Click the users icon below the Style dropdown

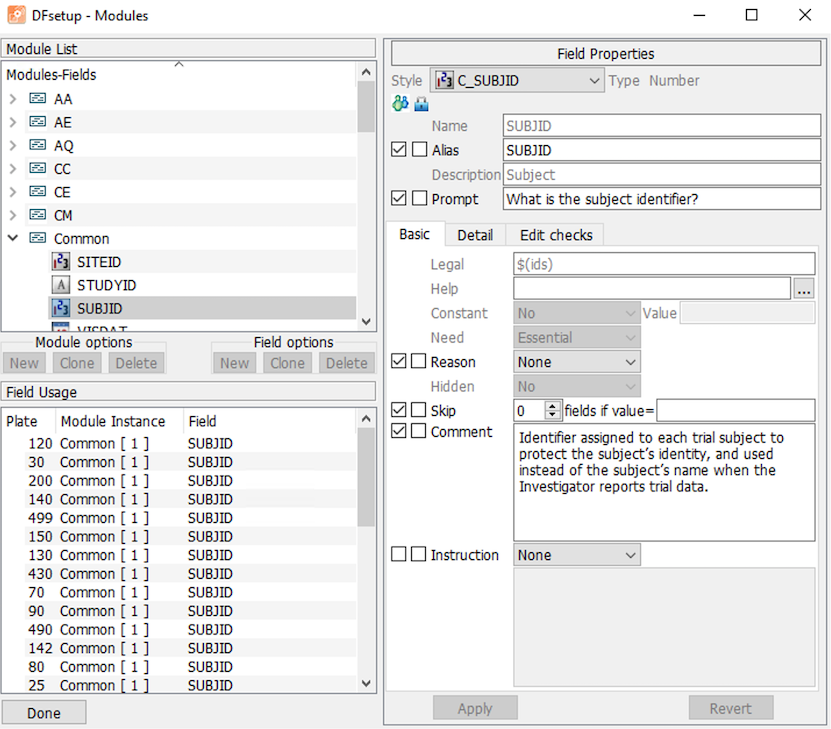tap(400, 104)
